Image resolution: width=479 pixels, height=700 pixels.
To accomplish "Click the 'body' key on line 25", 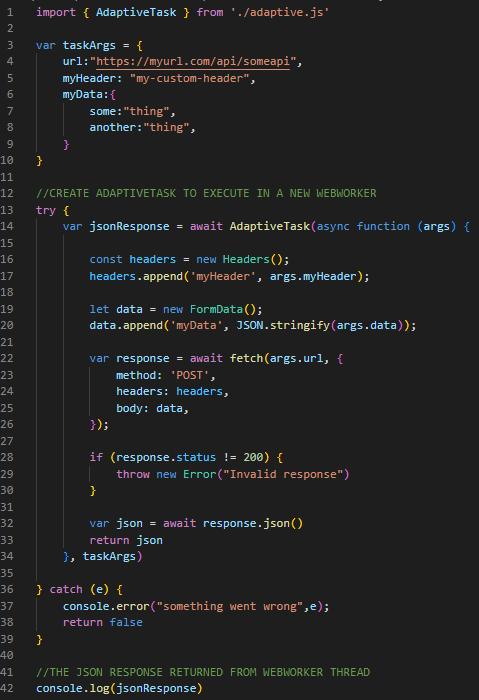I will pos(129,408).
